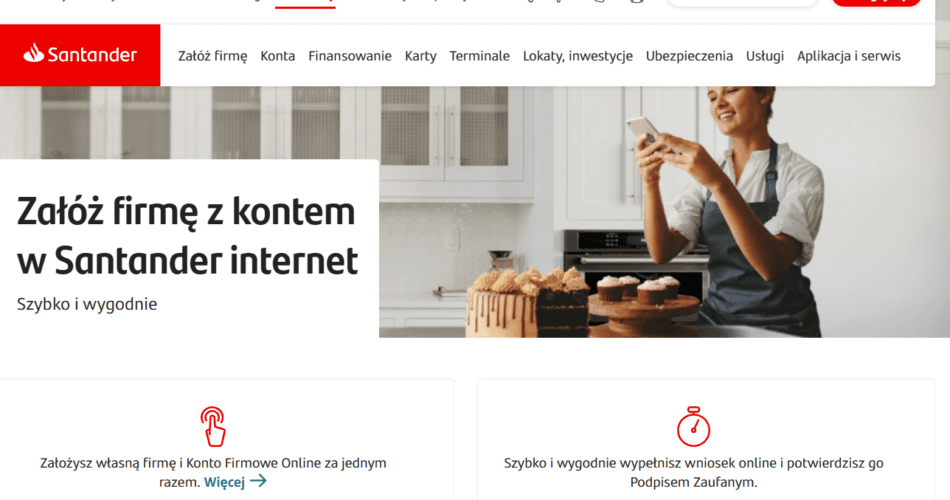Open the Terminale menu item
The width and height of the screenshot is (950, 500).
[479, 56]
